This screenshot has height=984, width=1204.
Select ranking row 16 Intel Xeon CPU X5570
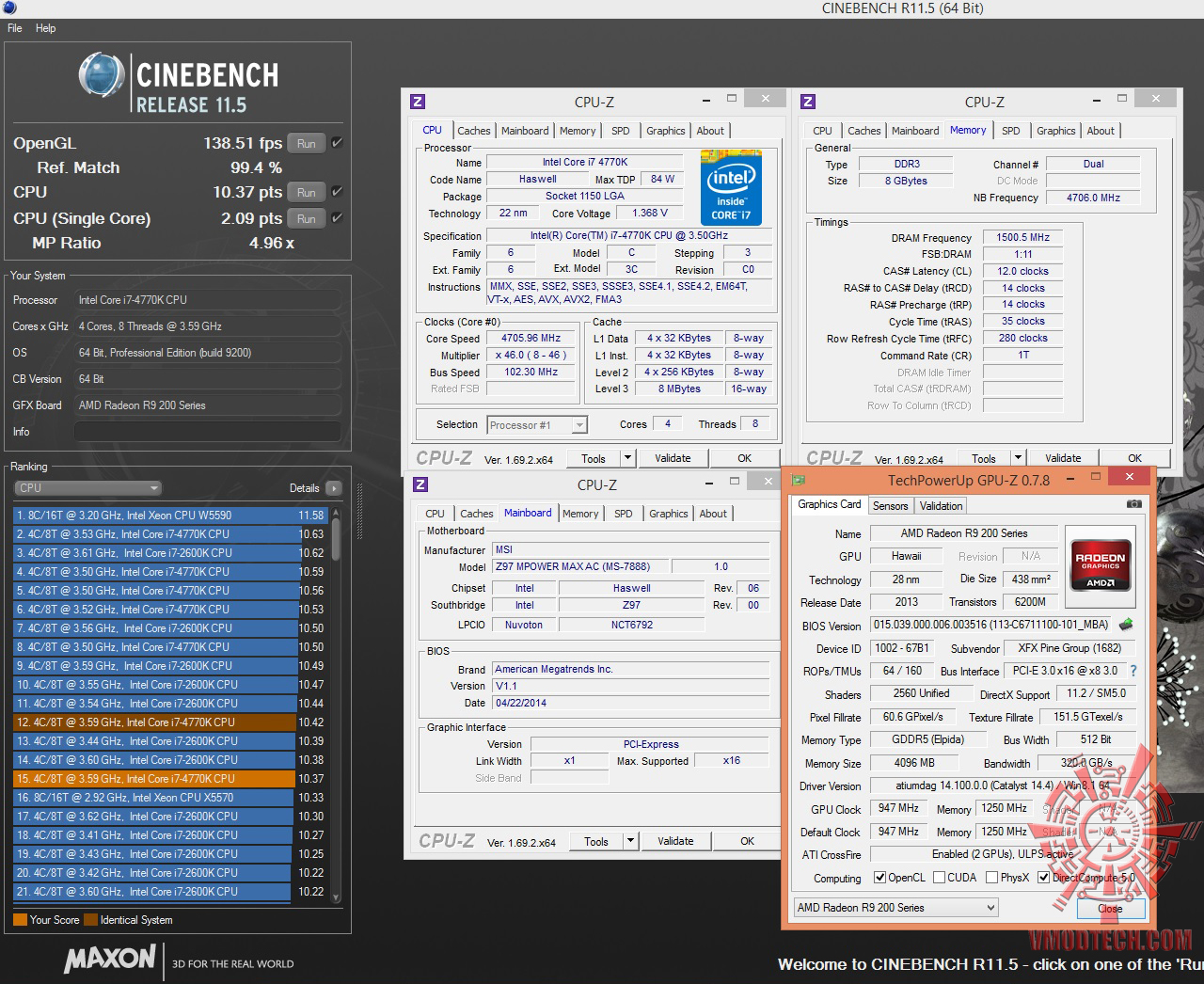(x=170, y=798)
